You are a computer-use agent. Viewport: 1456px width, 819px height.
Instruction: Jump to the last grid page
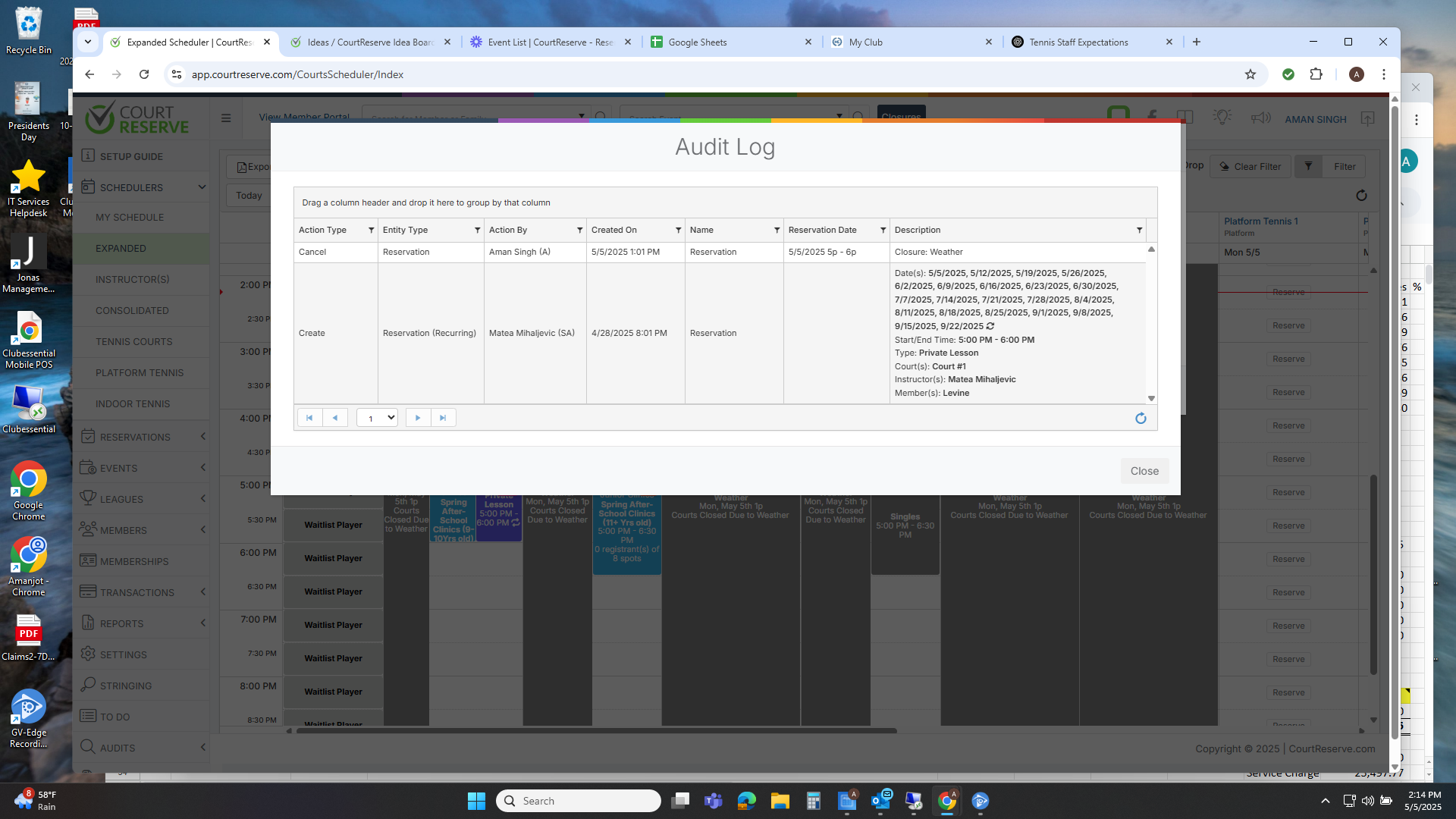(443, 418)
